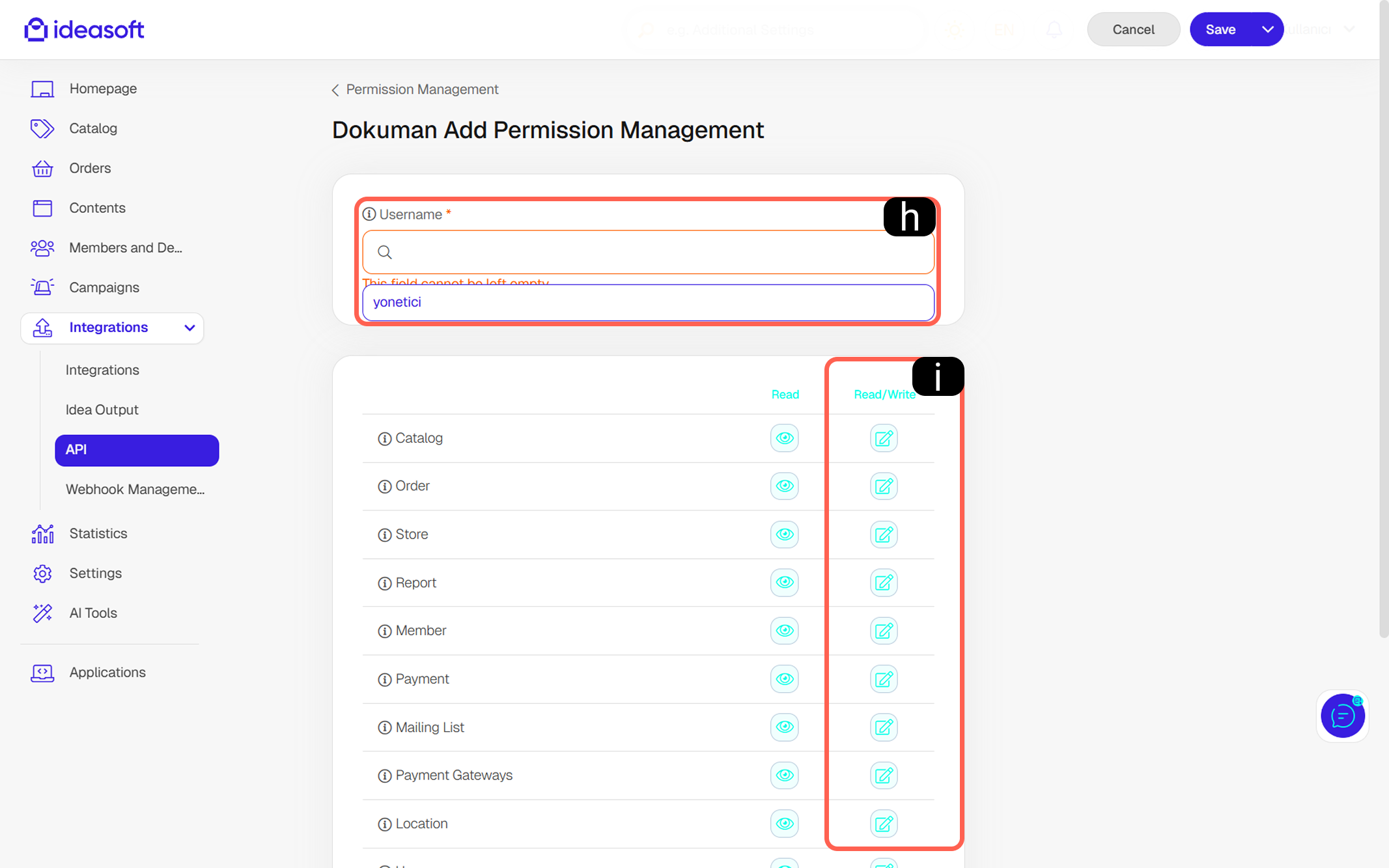1389x868 pixels.
Task: Click the Read column header
Action: click(x=785, y=395)
